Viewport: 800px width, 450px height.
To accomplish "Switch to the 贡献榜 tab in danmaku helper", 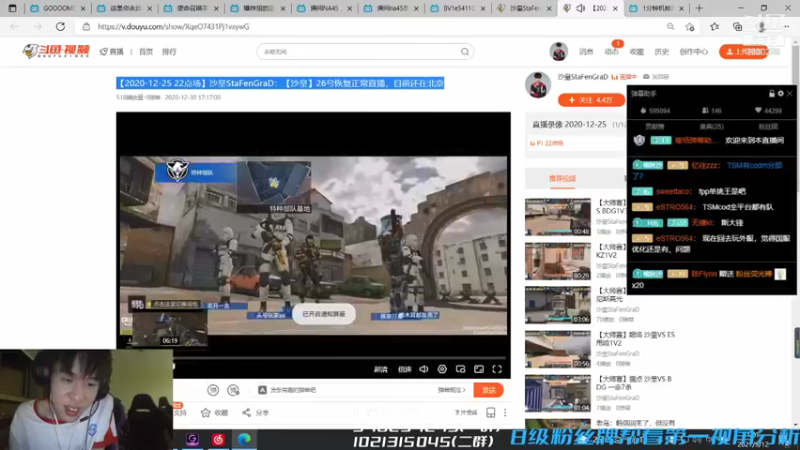I will coord(654,127).
